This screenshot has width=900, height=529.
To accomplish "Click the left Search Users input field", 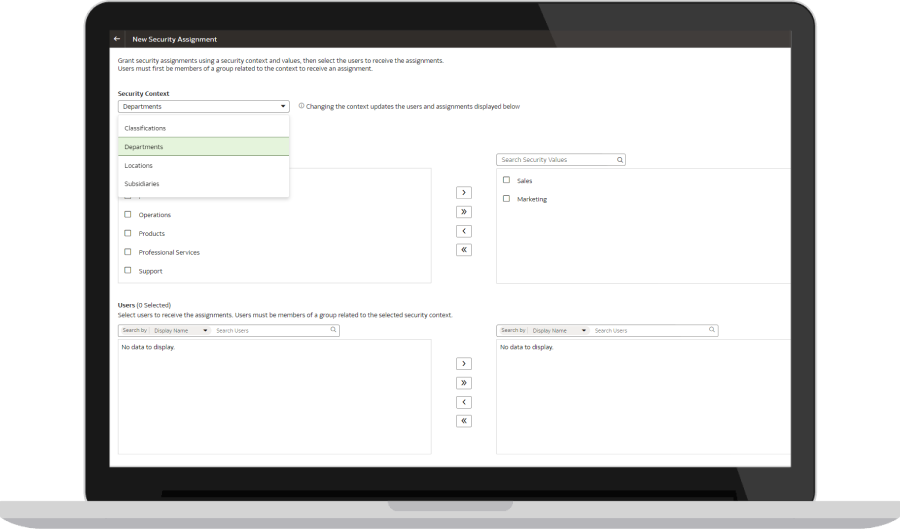I will point(270,330).
